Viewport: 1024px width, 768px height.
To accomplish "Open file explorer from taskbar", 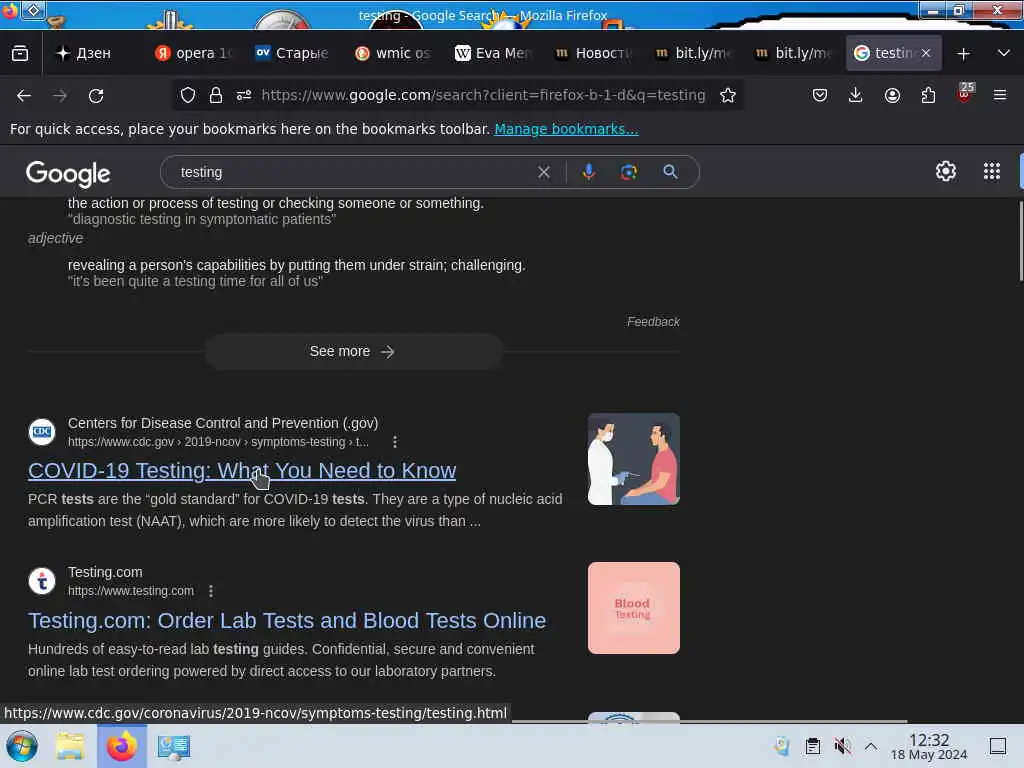I will [x=70, y=746].
